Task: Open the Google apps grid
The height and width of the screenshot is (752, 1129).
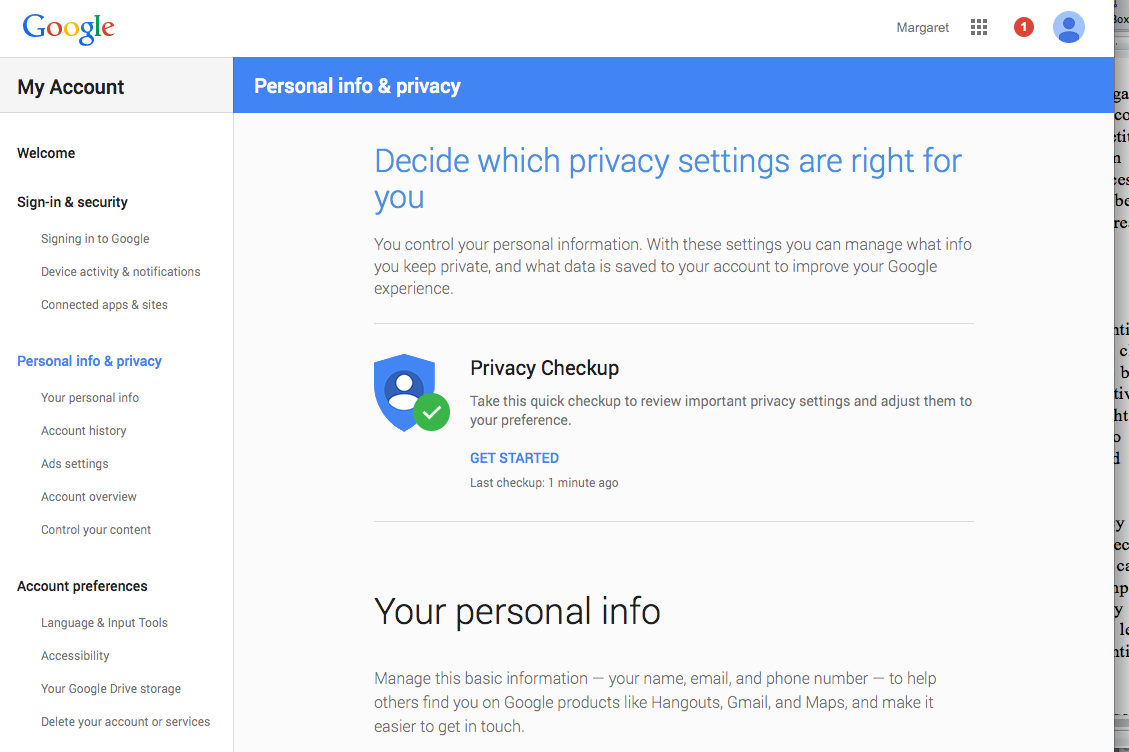Action: pyautogui.click(x=979, y=28)
